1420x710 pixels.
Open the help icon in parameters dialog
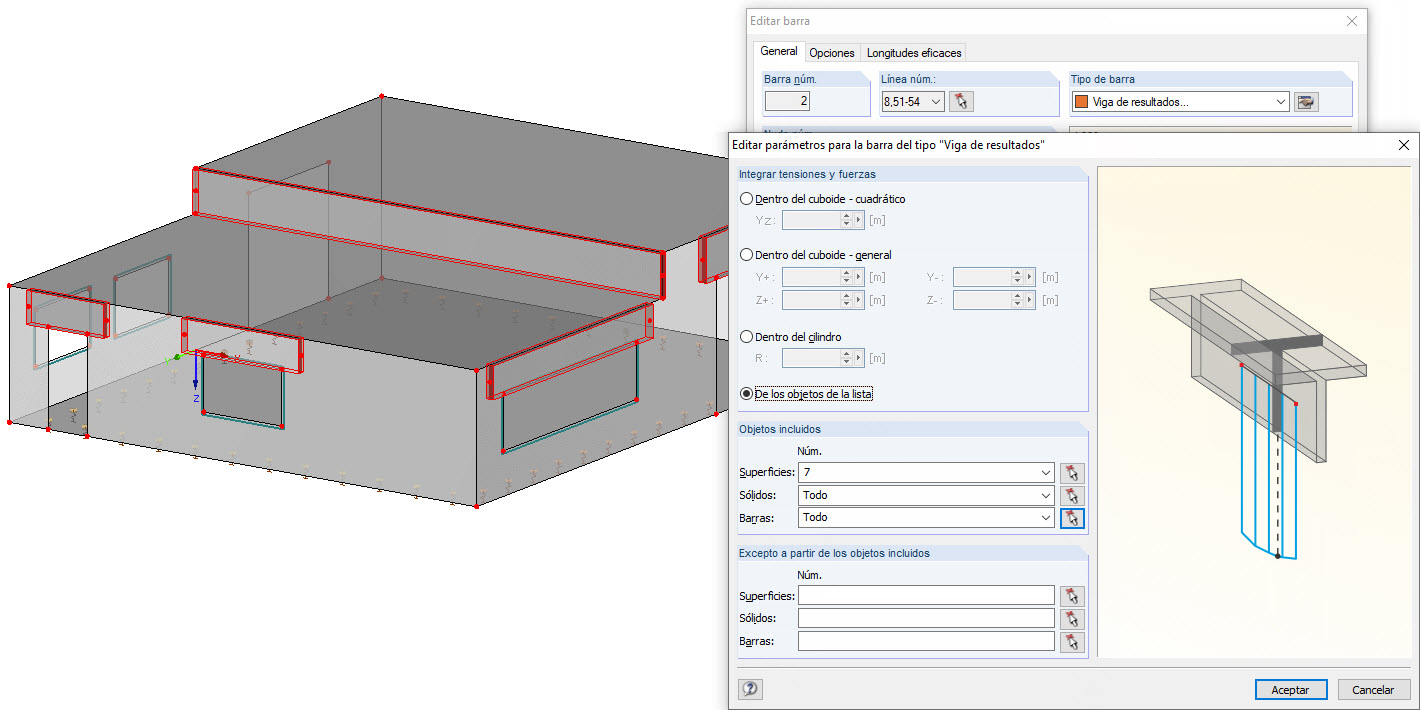coord(750,689)
